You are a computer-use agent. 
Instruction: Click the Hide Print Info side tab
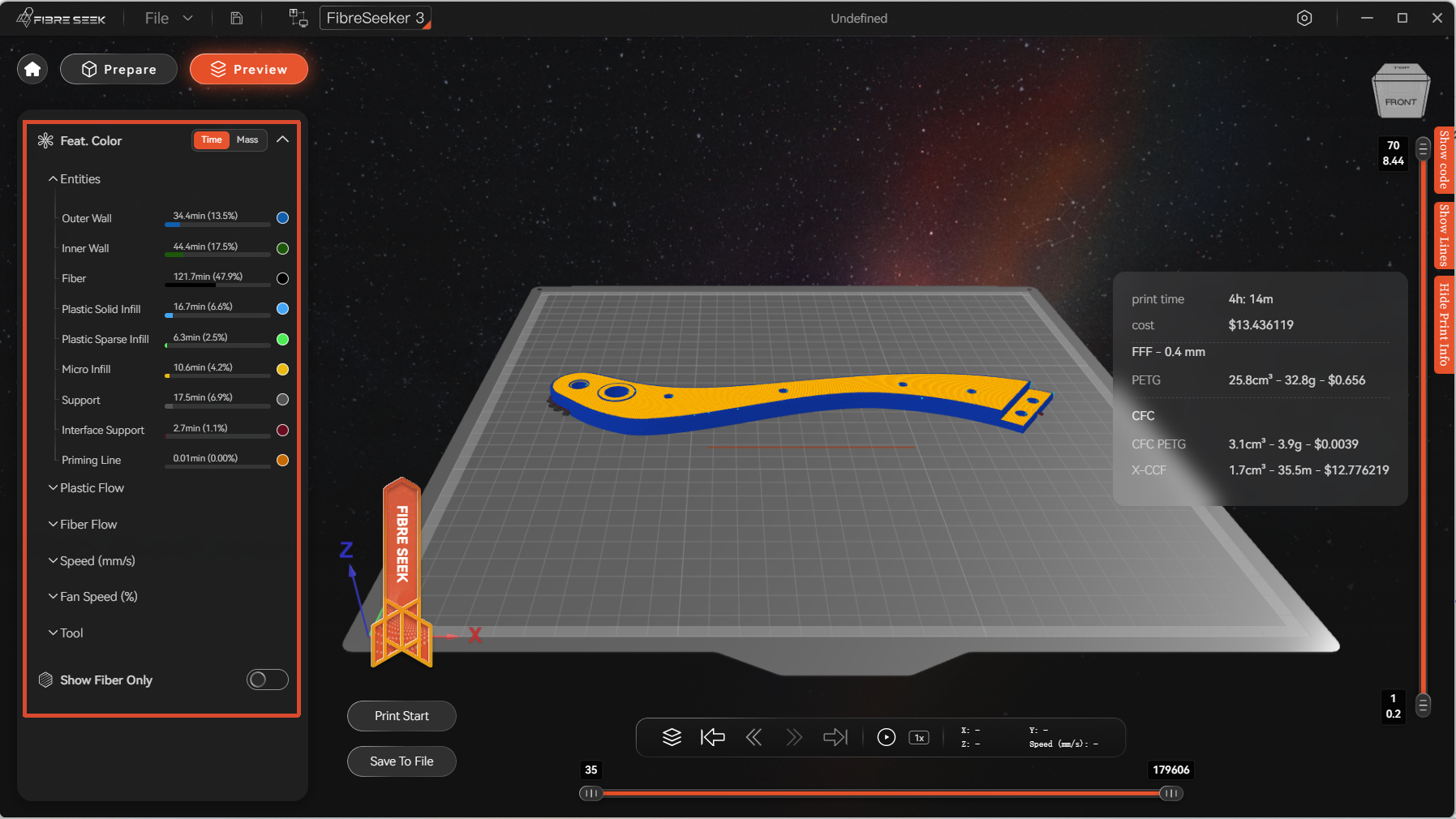1444,324
